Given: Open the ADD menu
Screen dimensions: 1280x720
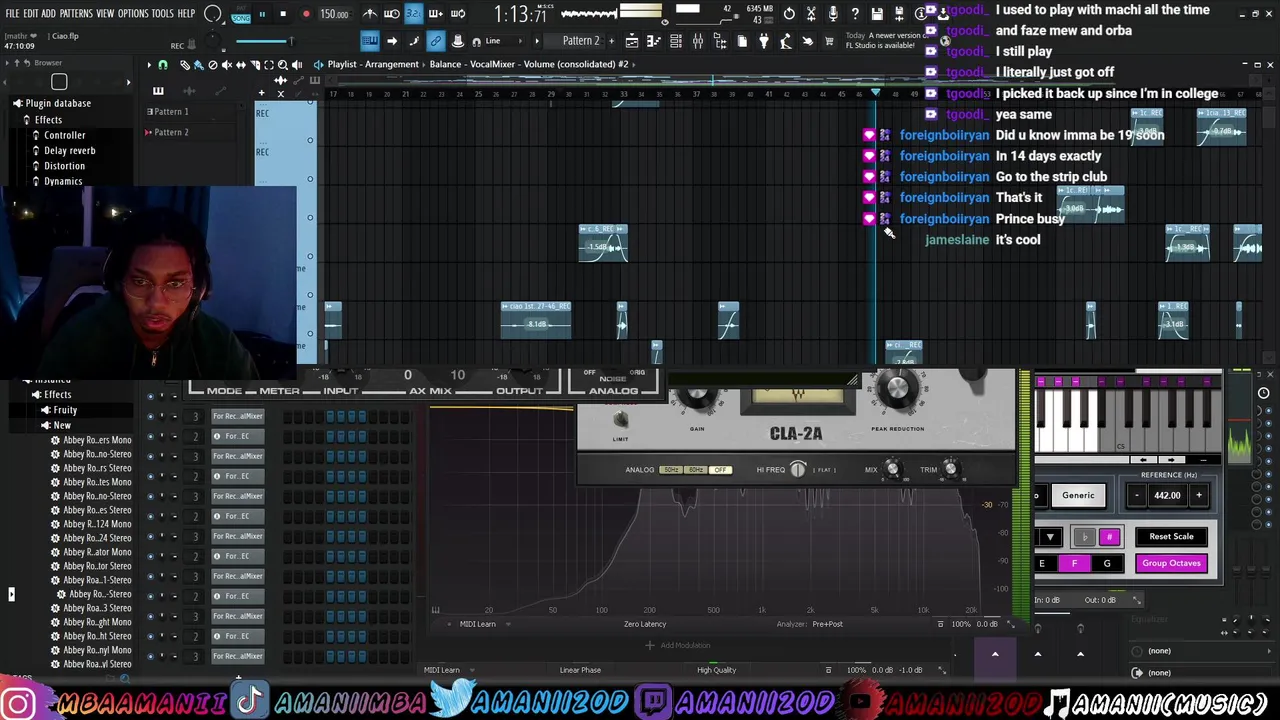Looking at the screenshot, I should coord(48,14).
